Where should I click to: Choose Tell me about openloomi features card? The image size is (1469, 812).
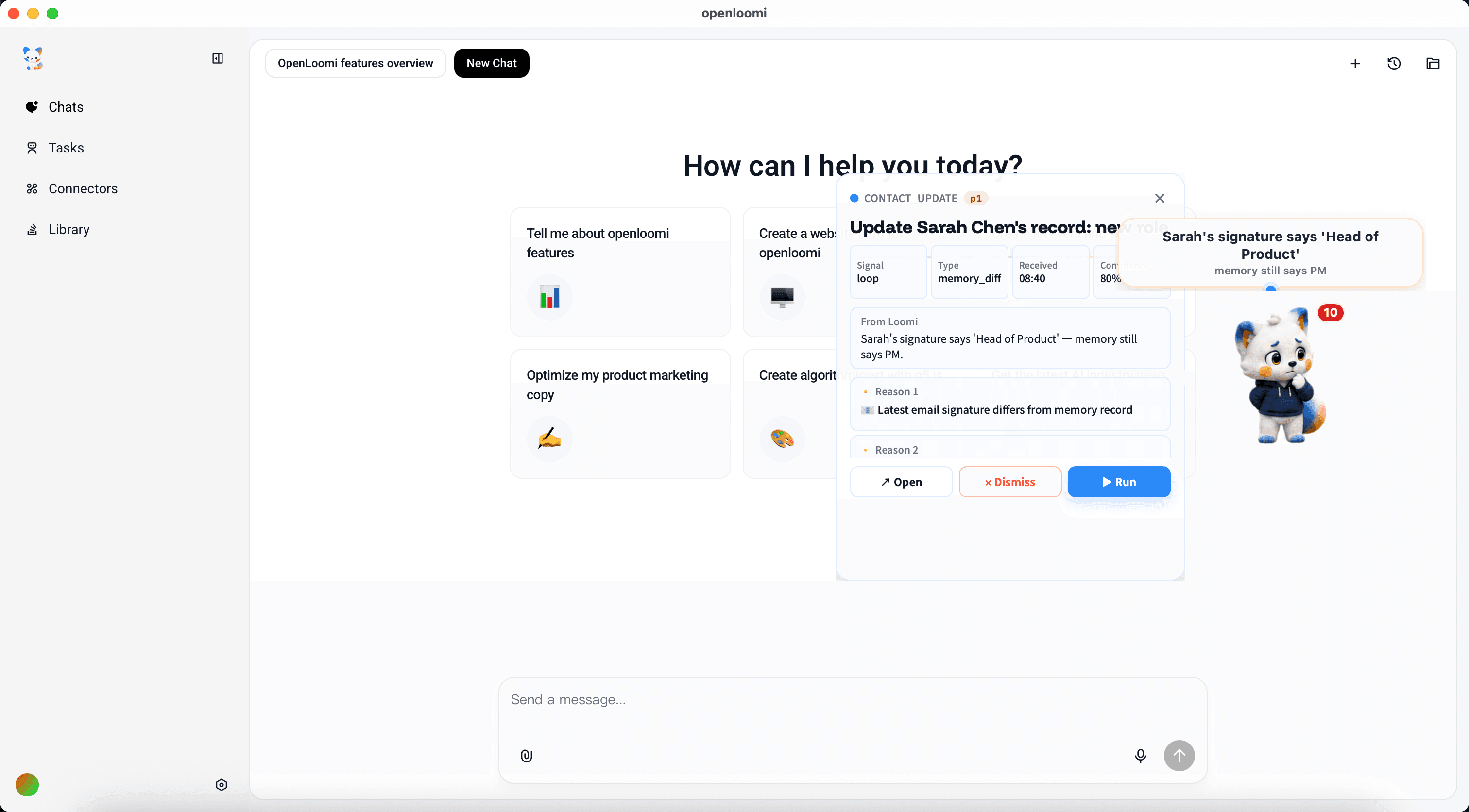click(620, 272)
